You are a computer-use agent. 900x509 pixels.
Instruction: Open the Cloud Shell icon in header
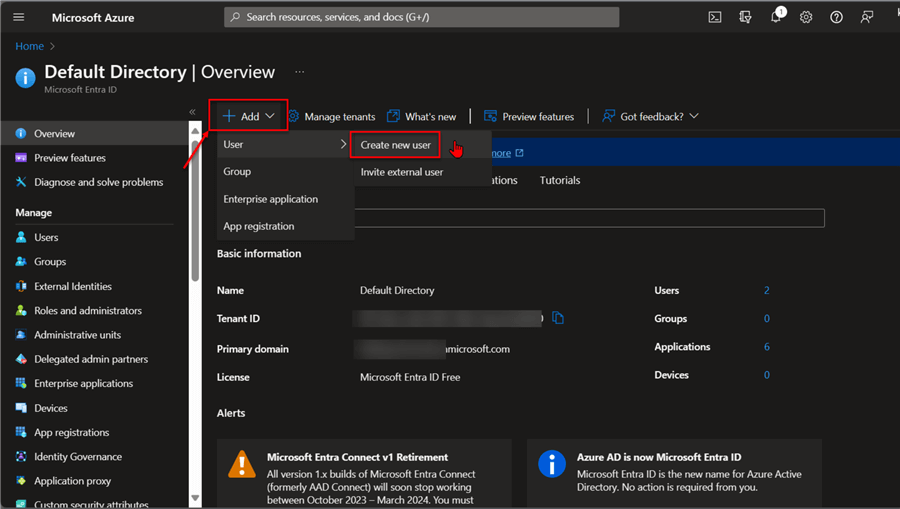click(x=715, y=17)
